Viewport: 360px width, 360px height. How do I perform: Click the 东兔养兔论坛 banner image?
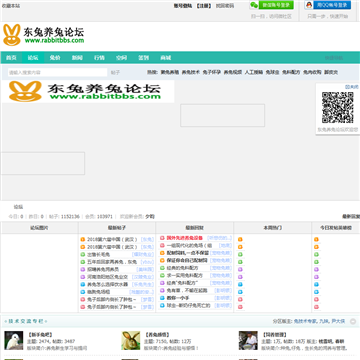(88, 91)
